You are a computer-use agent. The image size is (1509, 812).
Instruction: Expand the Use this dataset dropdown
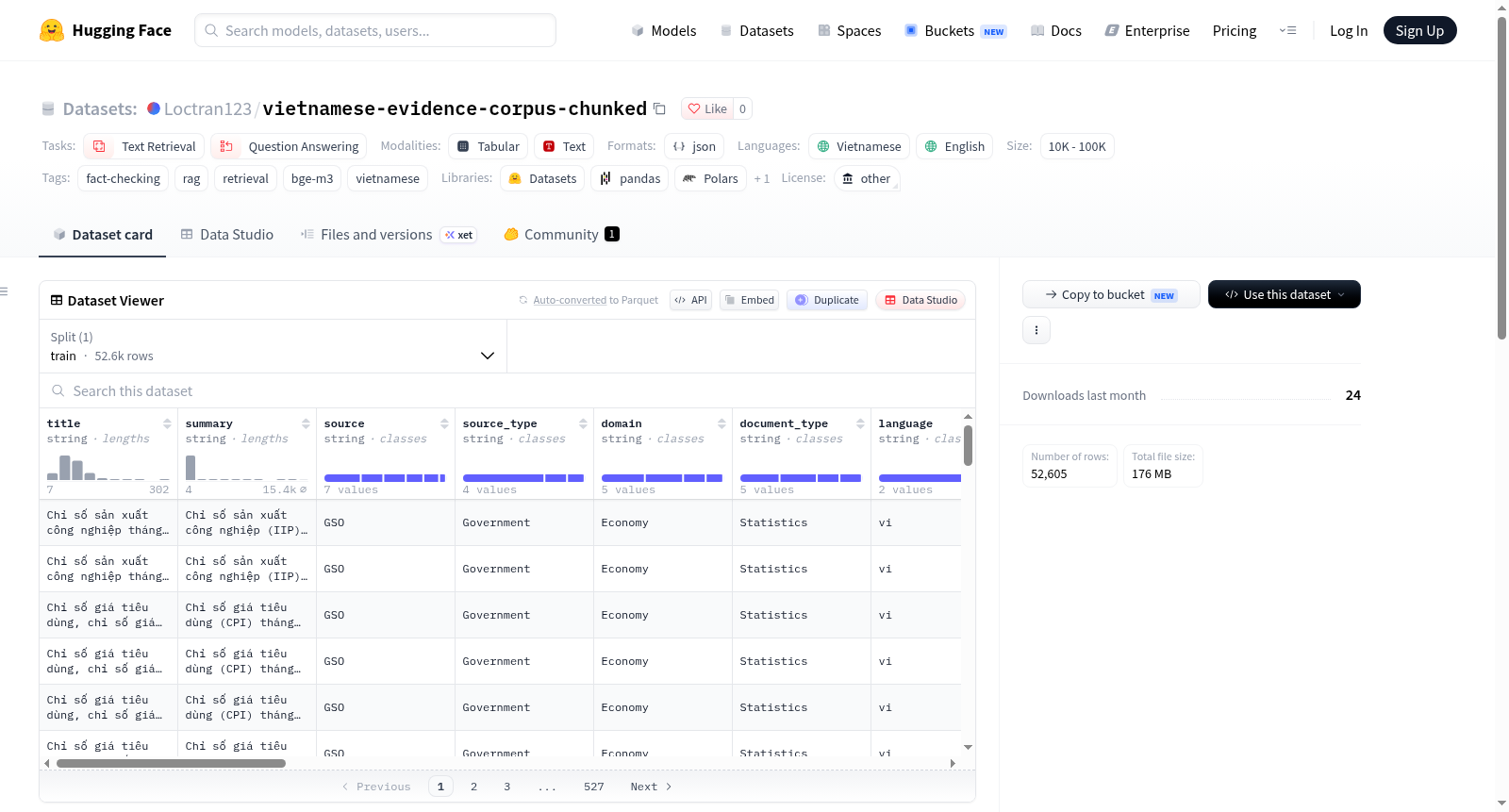tap(1285, 294)
